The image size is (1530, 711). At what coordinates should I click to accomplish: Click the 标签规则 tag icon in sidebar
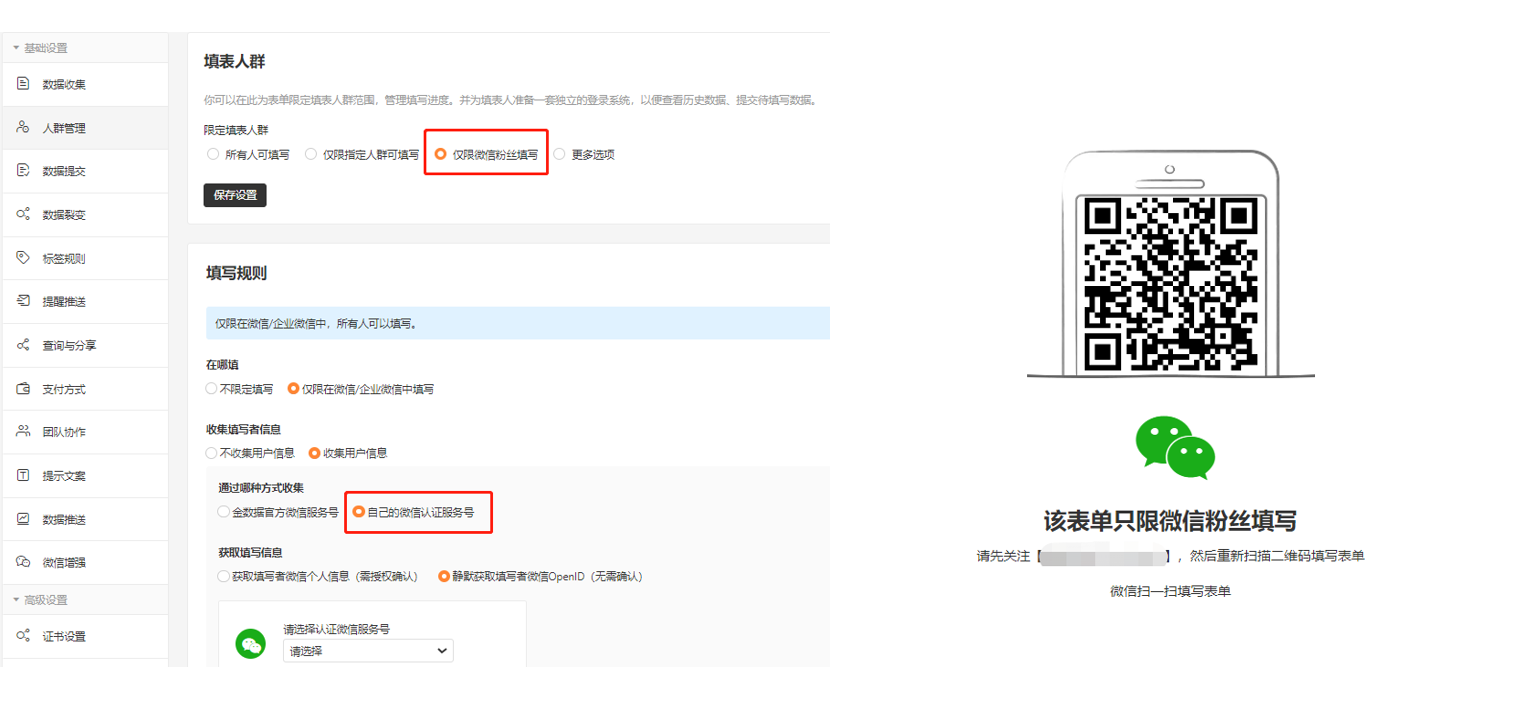(x=23, y=258)
